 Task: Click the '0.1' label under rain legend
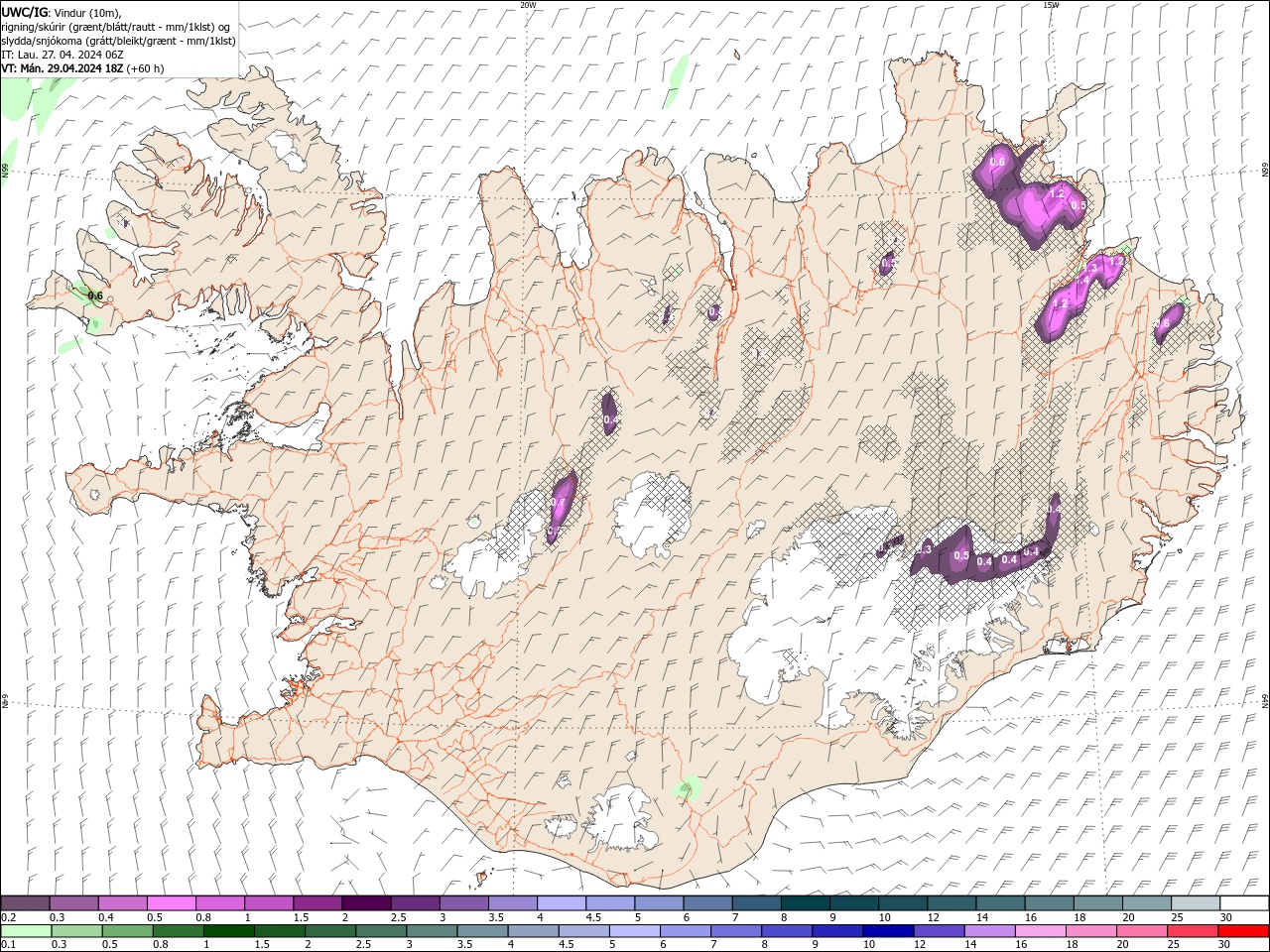pyautogui.click(x=9, y=945)
